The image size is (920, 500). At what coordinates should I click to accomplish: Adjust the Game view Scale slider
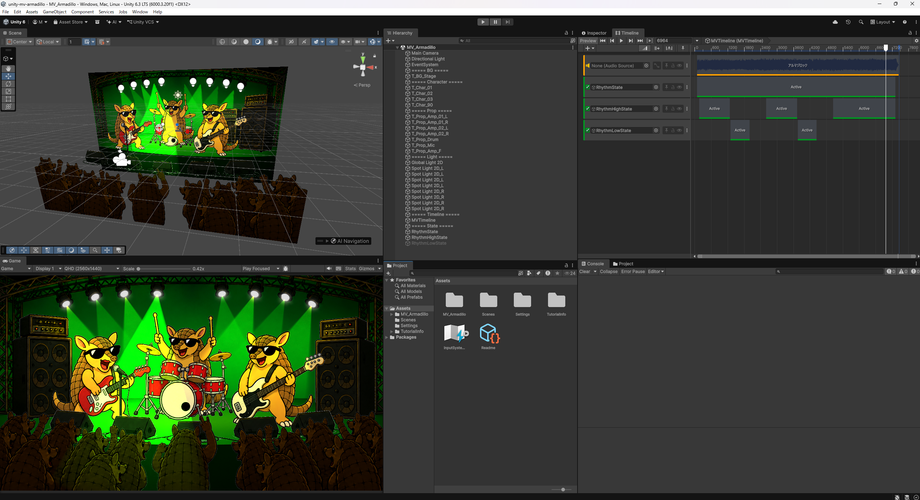tap(165, 269)
